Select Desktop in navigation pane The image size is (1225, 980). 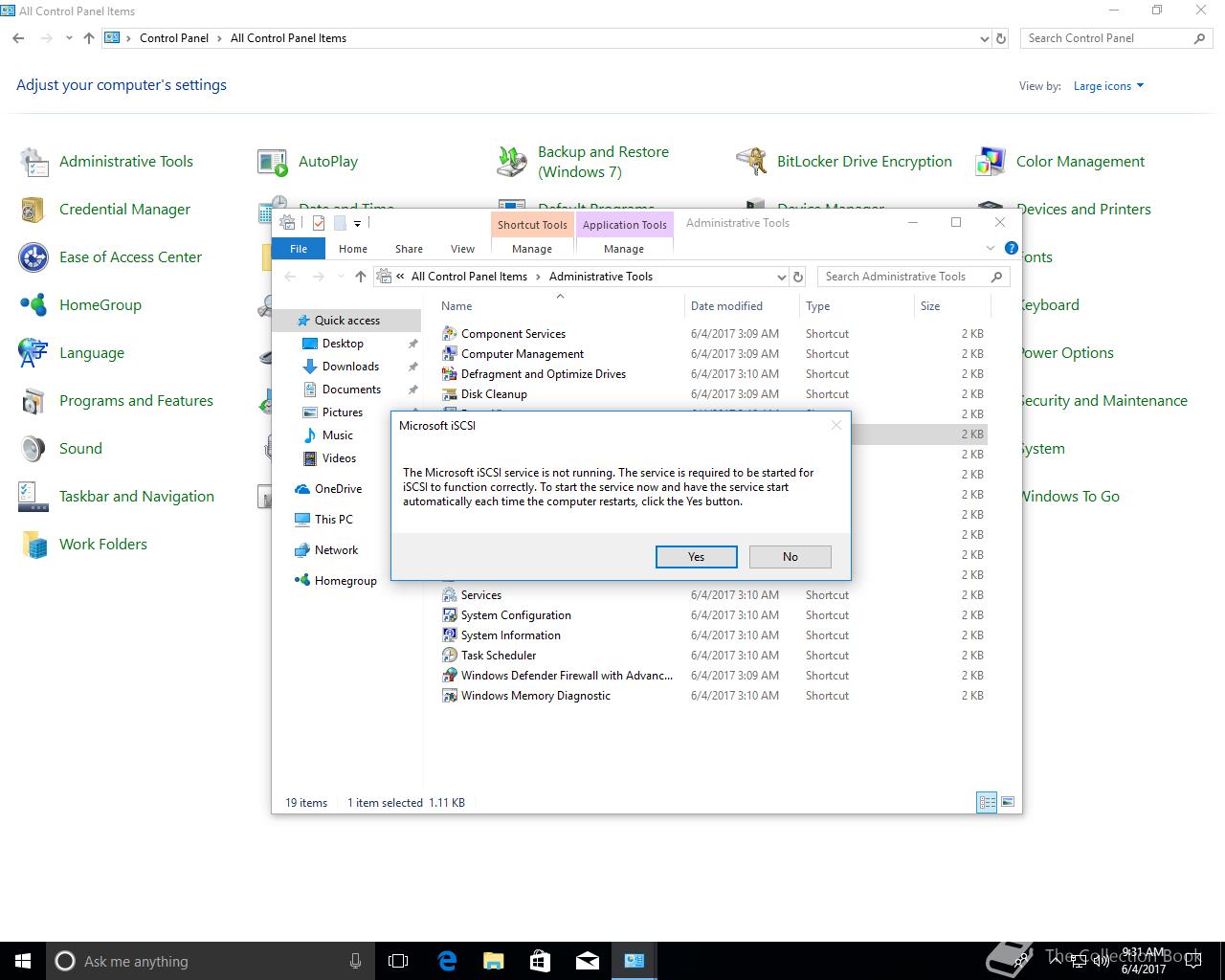343,344
